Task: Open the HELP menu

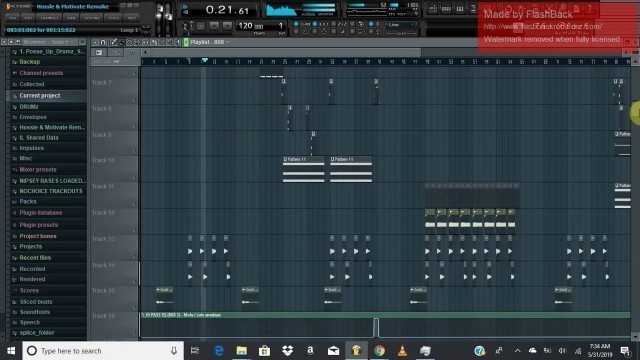Action: click(132, 18)
